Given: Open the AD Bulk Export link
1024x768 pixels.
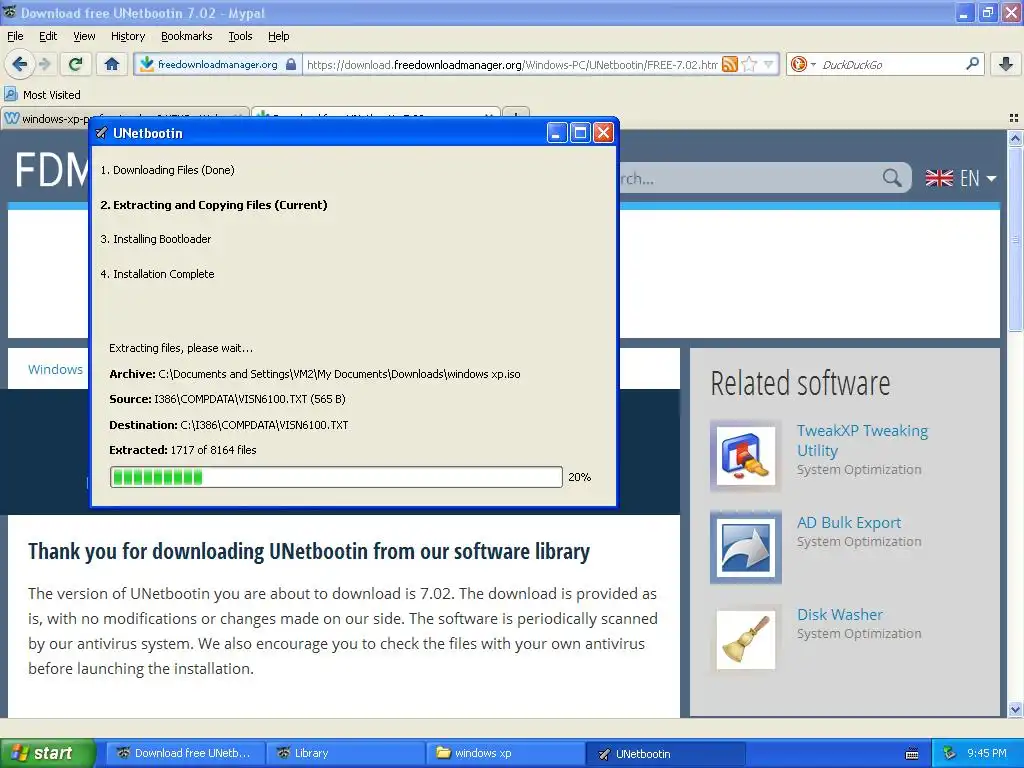Looking at the screenshot, I should pos(849,522).
